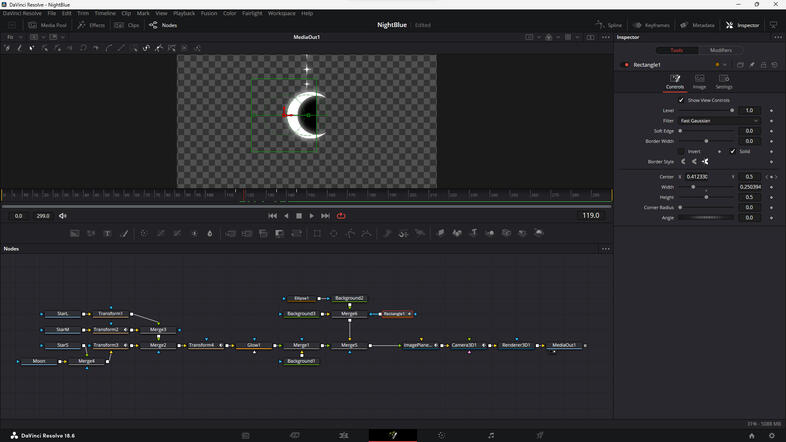
Task: Click the Width value field
Action: tap(749, 187)
